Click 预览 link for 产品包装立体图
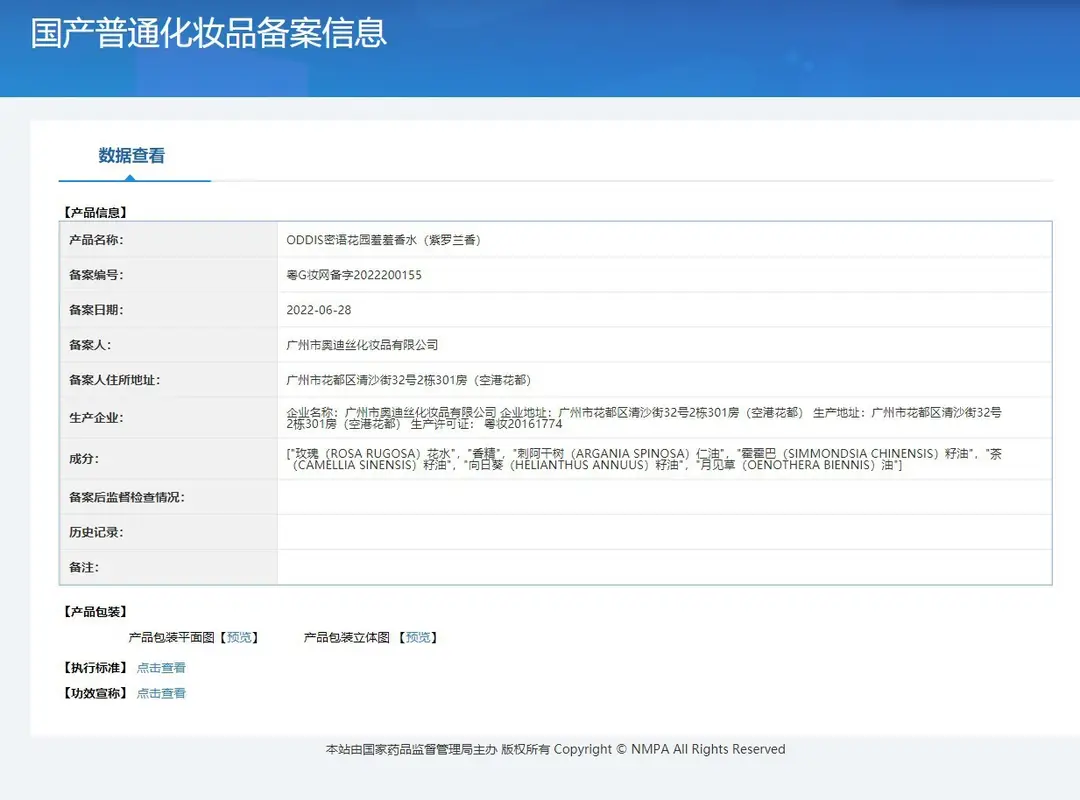The image size is (1080, 800). [x=418, y=637]
